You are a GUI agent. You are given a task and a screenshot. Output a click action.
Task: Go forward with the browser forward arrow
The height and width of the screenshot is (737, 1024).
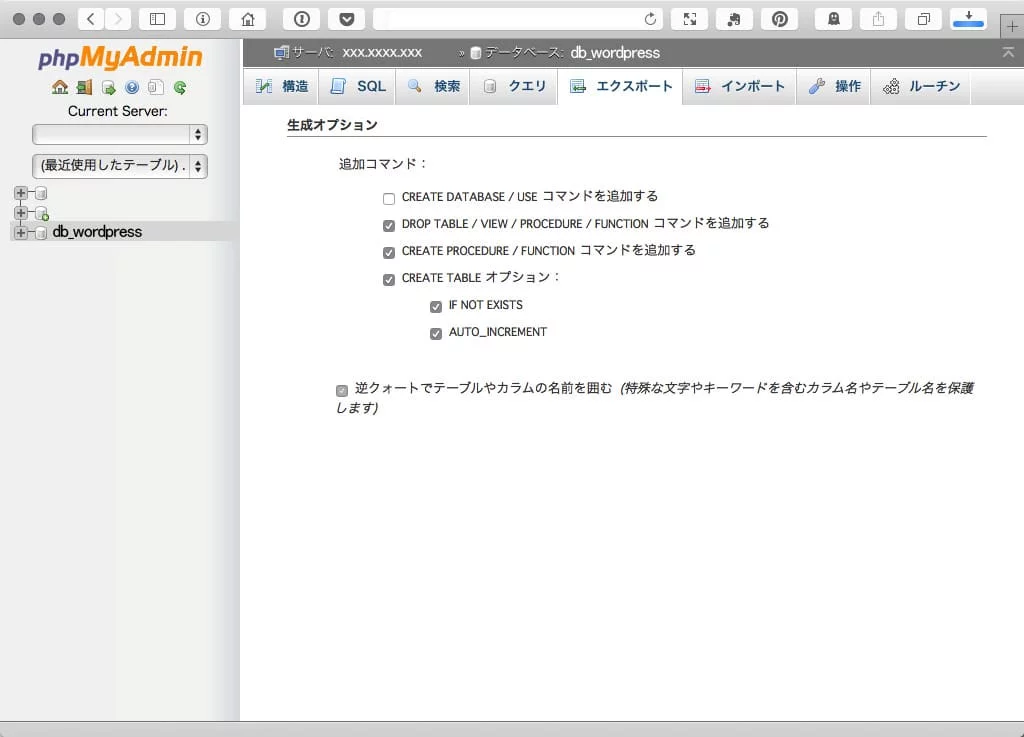click(118, 19)
